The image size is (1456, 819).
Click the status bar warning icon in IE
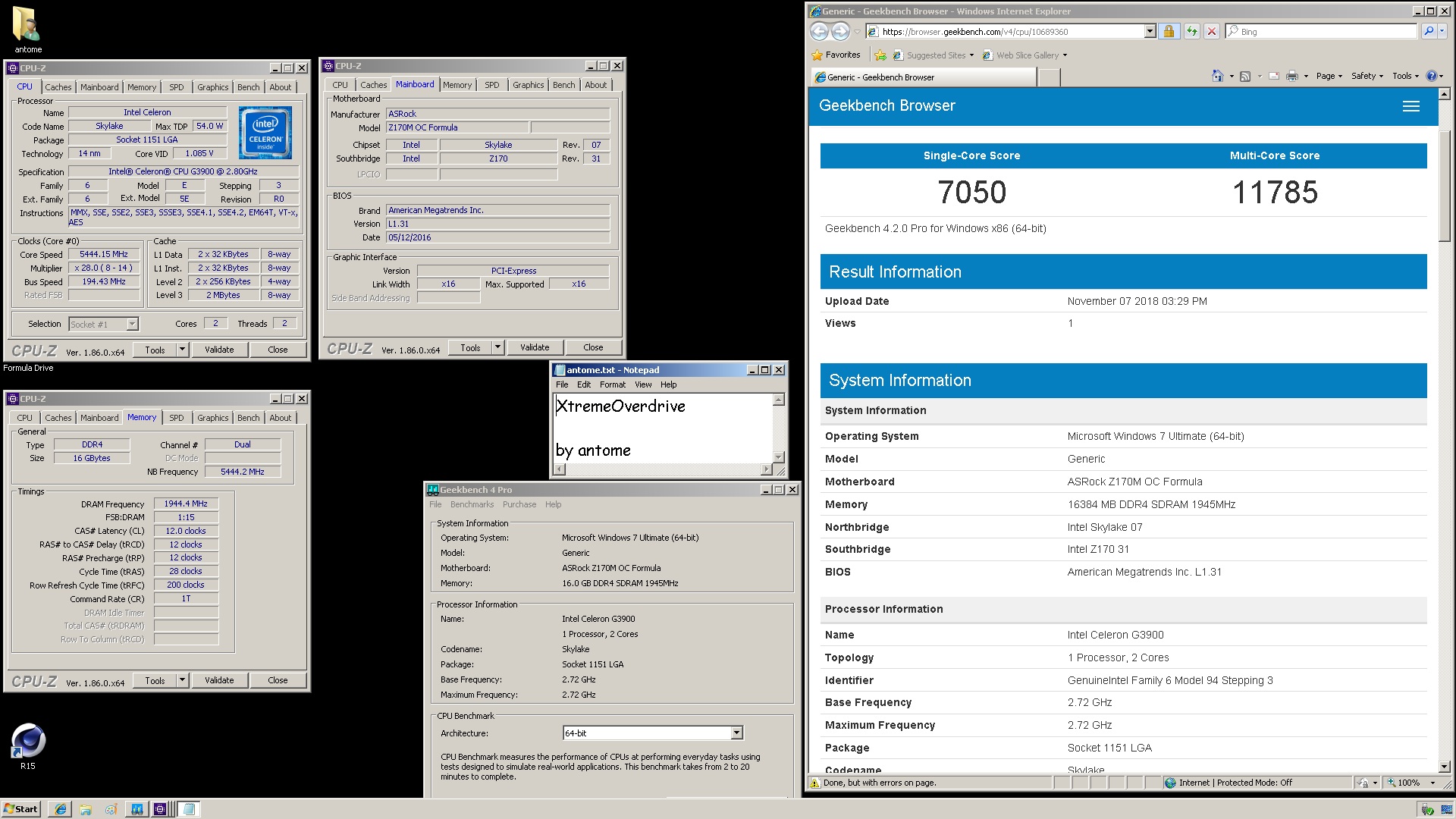coord(814,783)
